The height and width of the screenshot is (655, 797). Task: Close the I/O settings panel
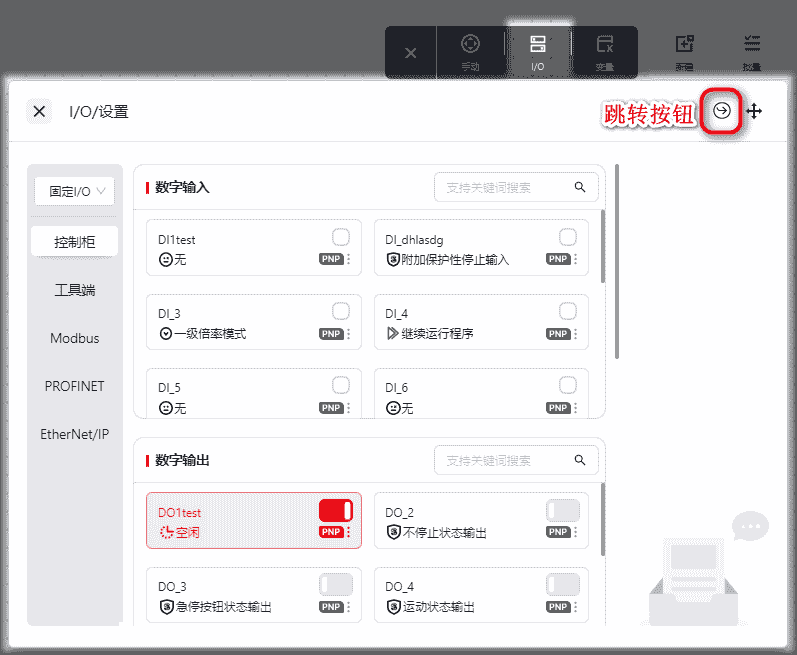pos(39,111)
